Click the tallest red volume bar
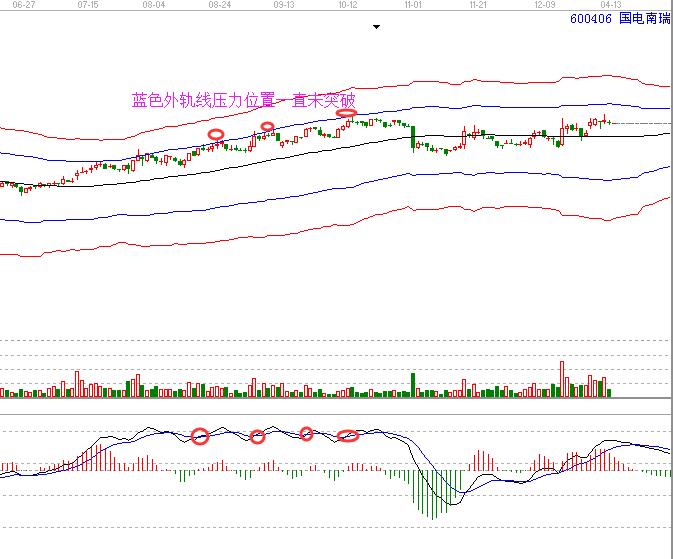Screen dimensions: 673x559 [x=562, y=380]
